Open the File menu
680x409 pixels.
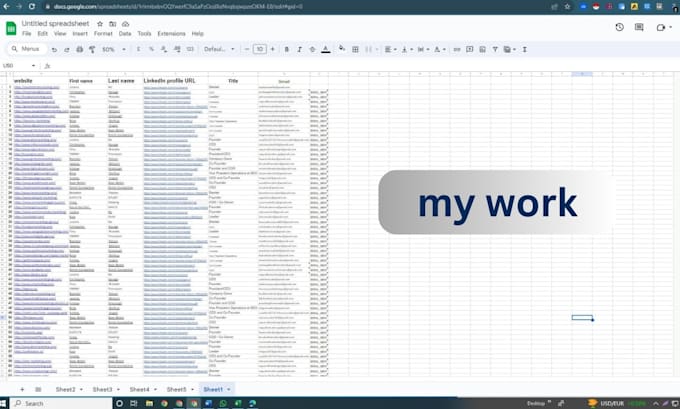pos(26,33)
